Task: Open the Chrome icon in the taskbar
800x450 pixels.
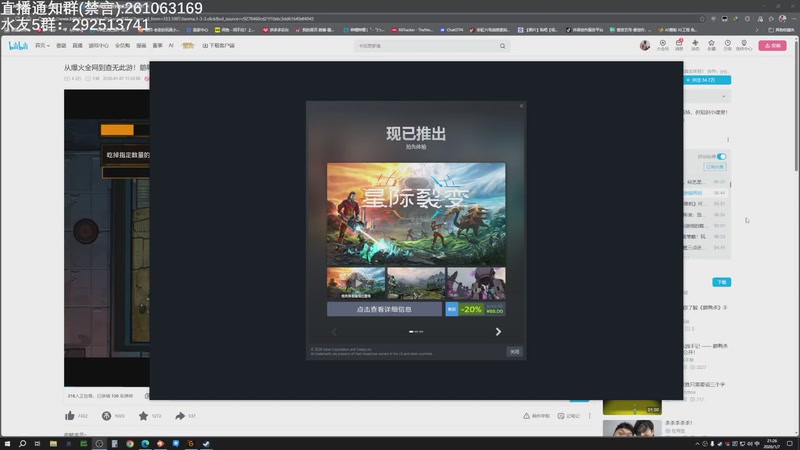Action: click(130, 444)
